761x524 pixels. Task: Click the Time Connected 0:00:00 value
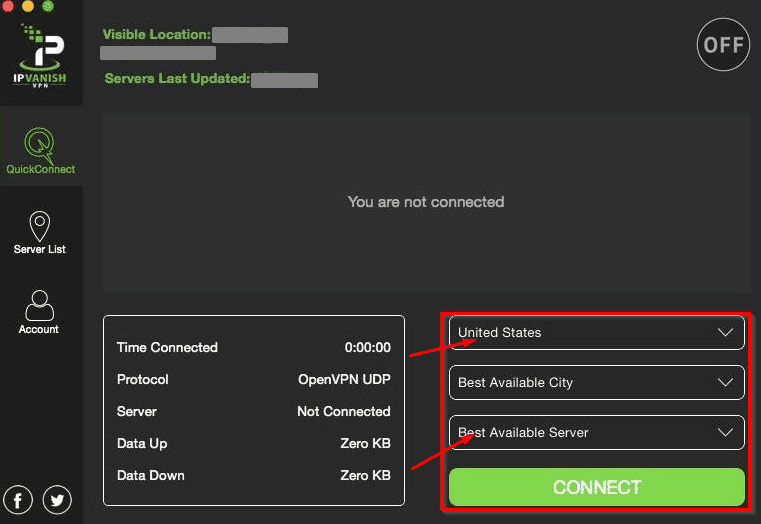[x=367, y=348]
